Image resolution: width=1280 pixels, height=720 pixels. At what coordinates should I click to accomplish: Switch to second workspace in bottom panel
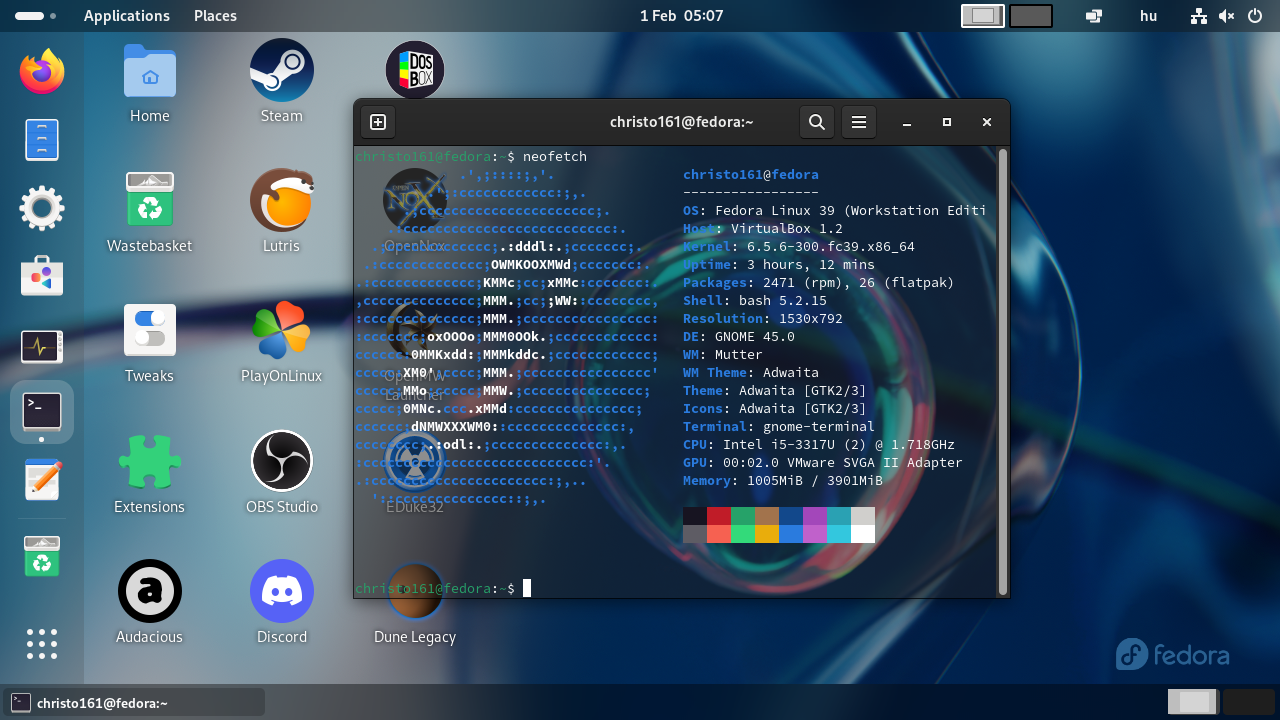tap(1249, 702)
